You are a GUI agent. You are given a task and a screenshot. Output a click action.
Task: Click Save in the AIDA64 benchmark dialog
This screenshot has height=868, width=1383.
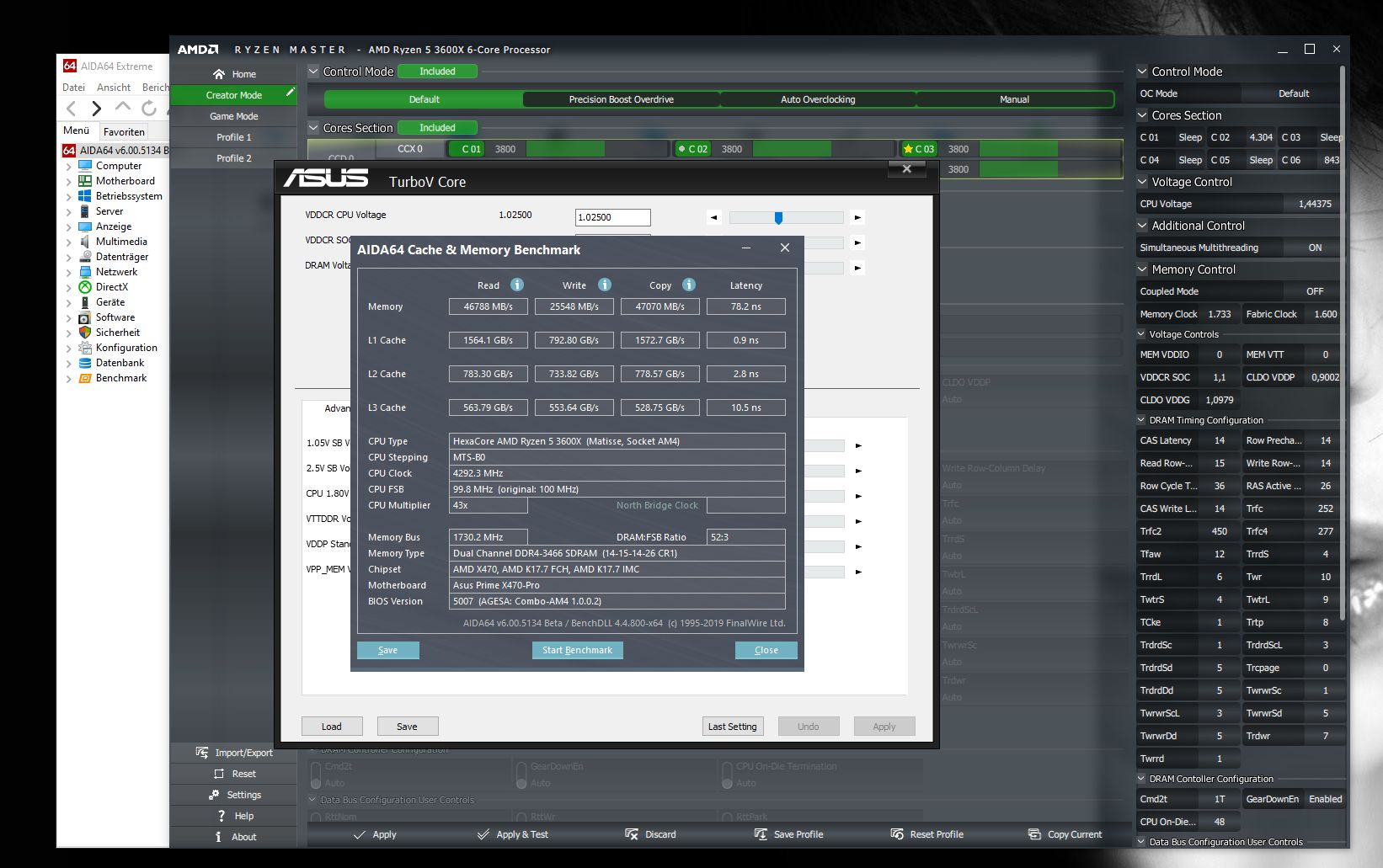click(387, 650)
